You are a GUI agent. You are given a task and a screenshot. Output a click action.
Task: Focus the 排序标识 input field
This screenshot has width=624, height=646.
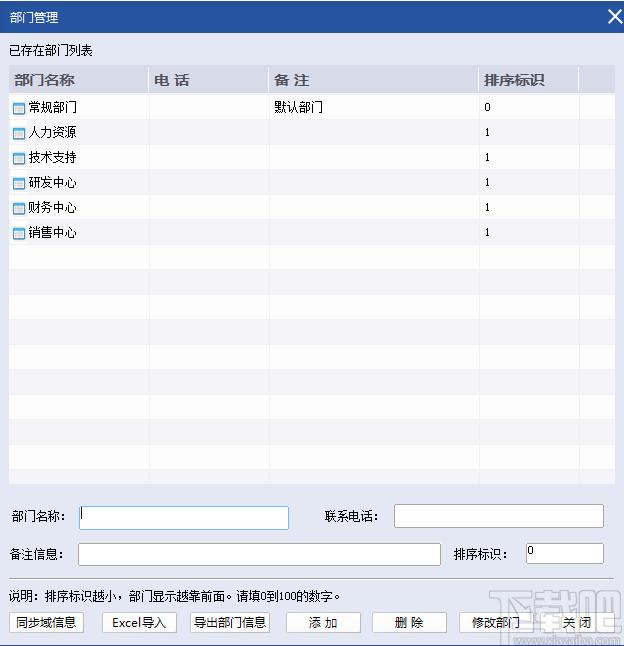[565, 553]
